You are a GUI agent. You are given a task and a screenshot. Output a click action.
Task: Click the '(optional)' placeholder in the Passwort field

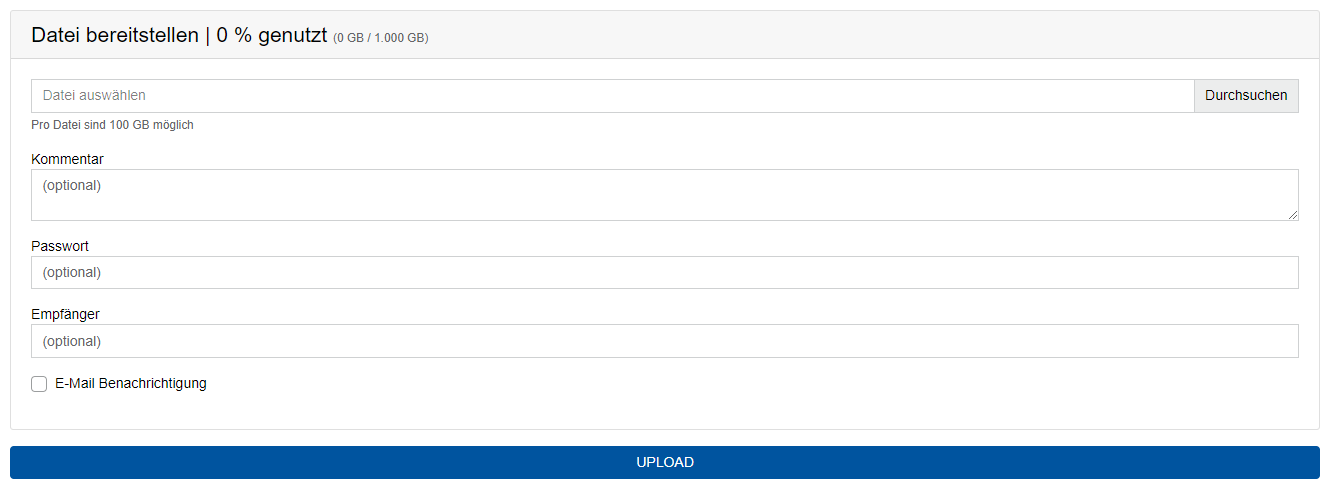click(72, 272)
